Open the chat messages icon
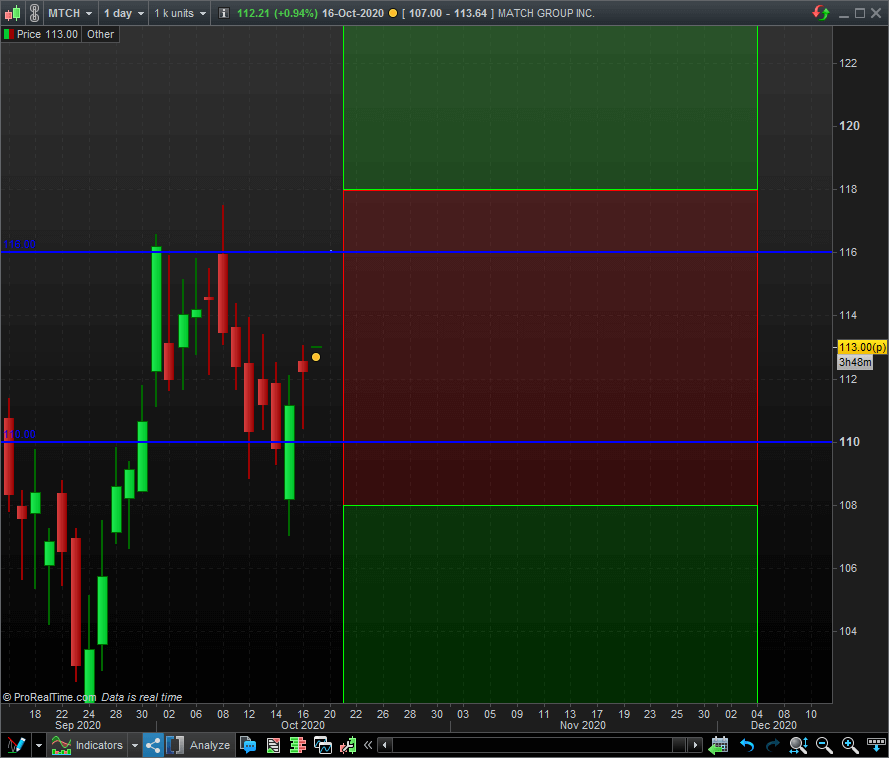889x758 pixels. [248, 745]
